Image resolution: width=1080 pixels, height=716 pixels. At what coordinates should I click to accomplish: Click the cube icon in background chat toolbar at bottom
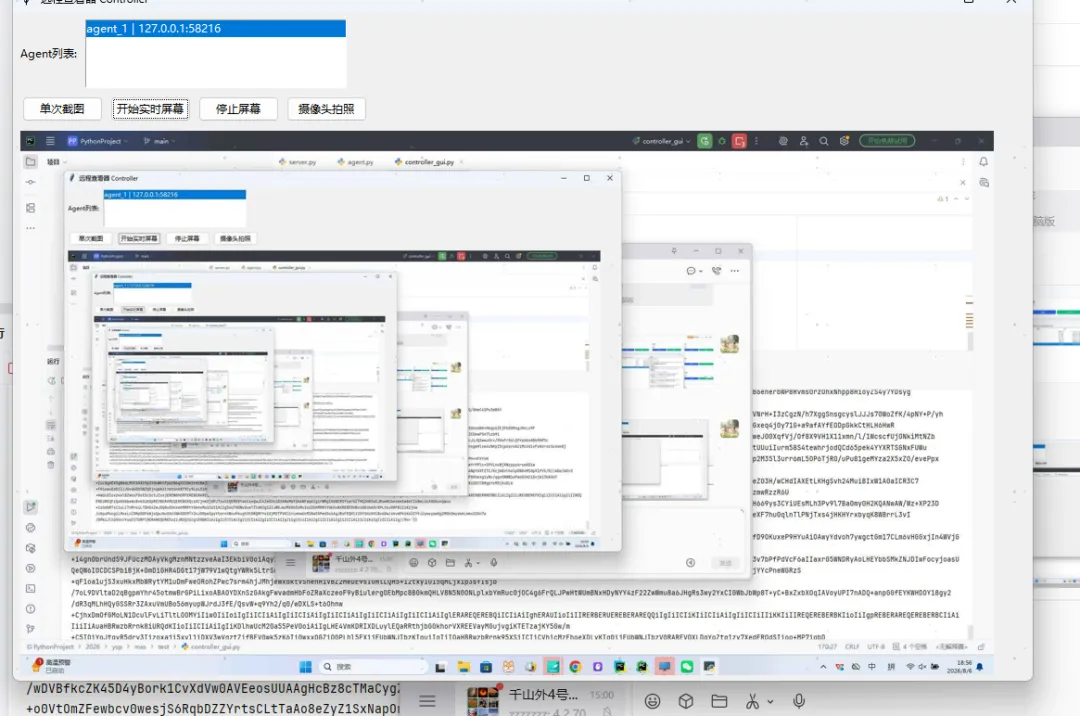(686, 701)
